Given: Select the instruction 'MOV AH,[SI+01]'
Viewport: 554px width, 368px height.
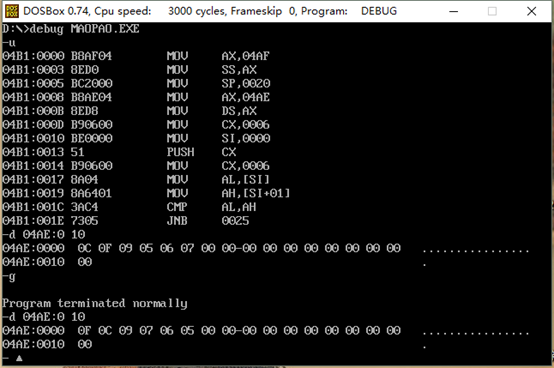Looking at the screenshot, I should click(228, 194).
